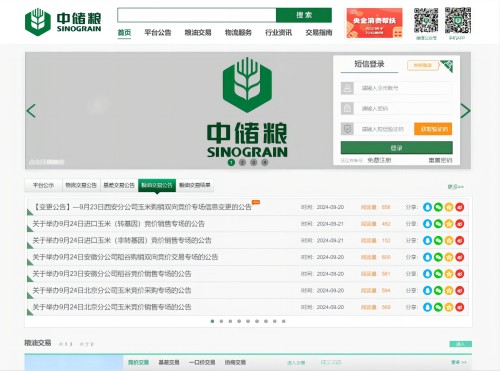500x371 pixels.
Task: Click the QQ share icon for 变更公告 row
Action: click(427, 207)
